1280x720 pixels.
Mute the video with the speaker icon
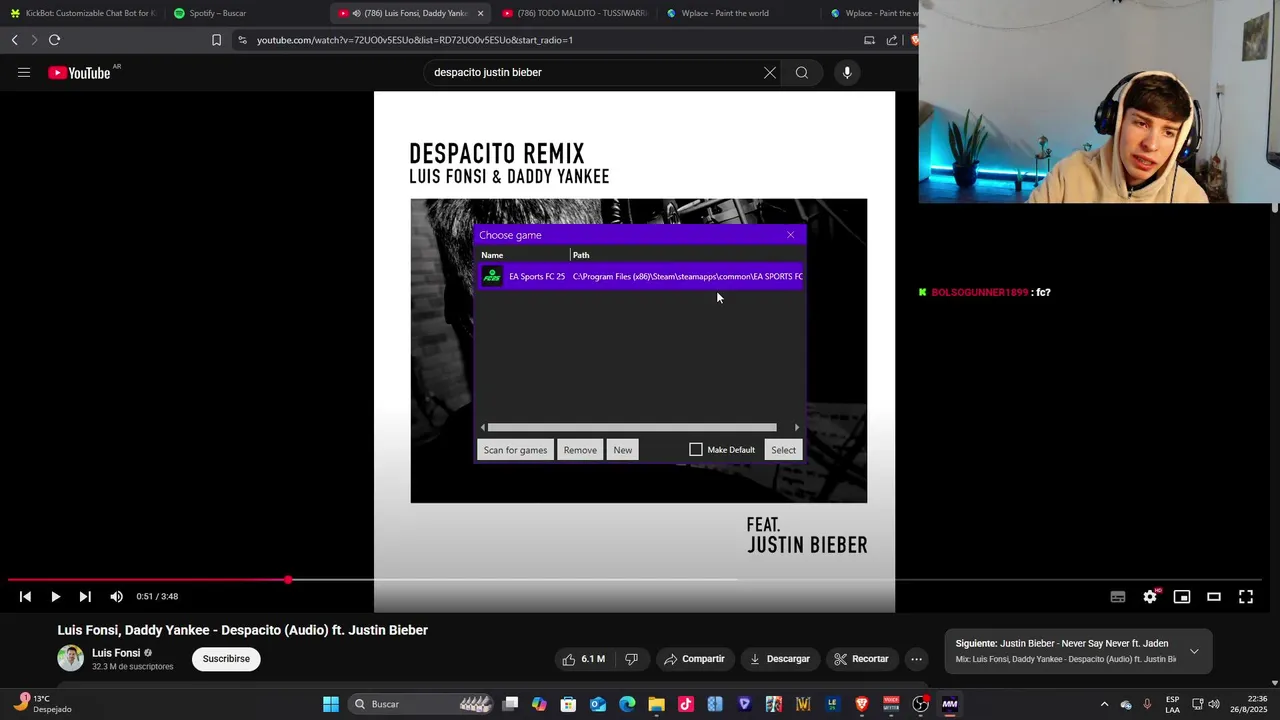coord(116,596)
